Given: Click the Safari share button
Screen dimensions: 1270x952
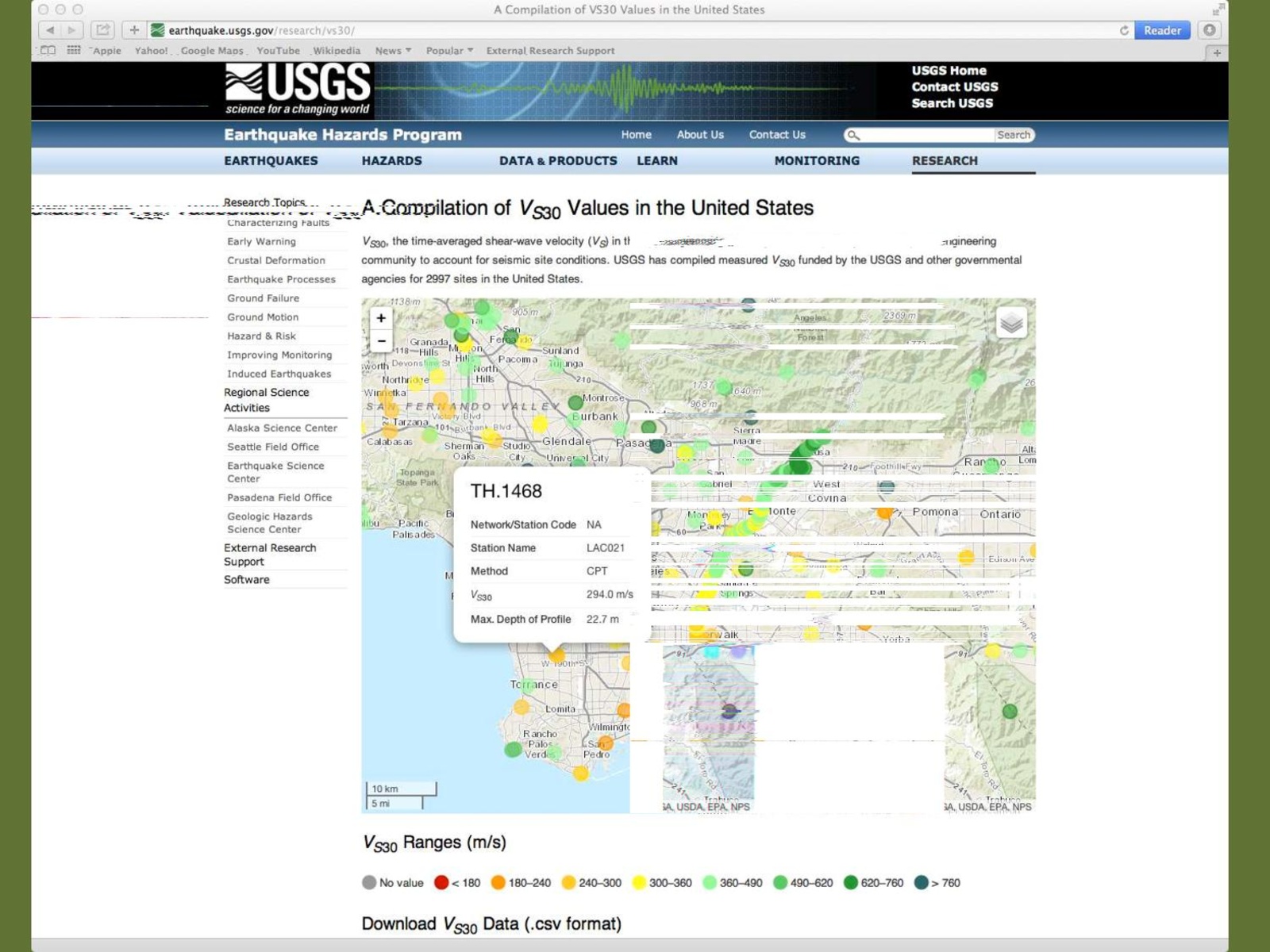Looking at the screenshot, I should (102, 30).
